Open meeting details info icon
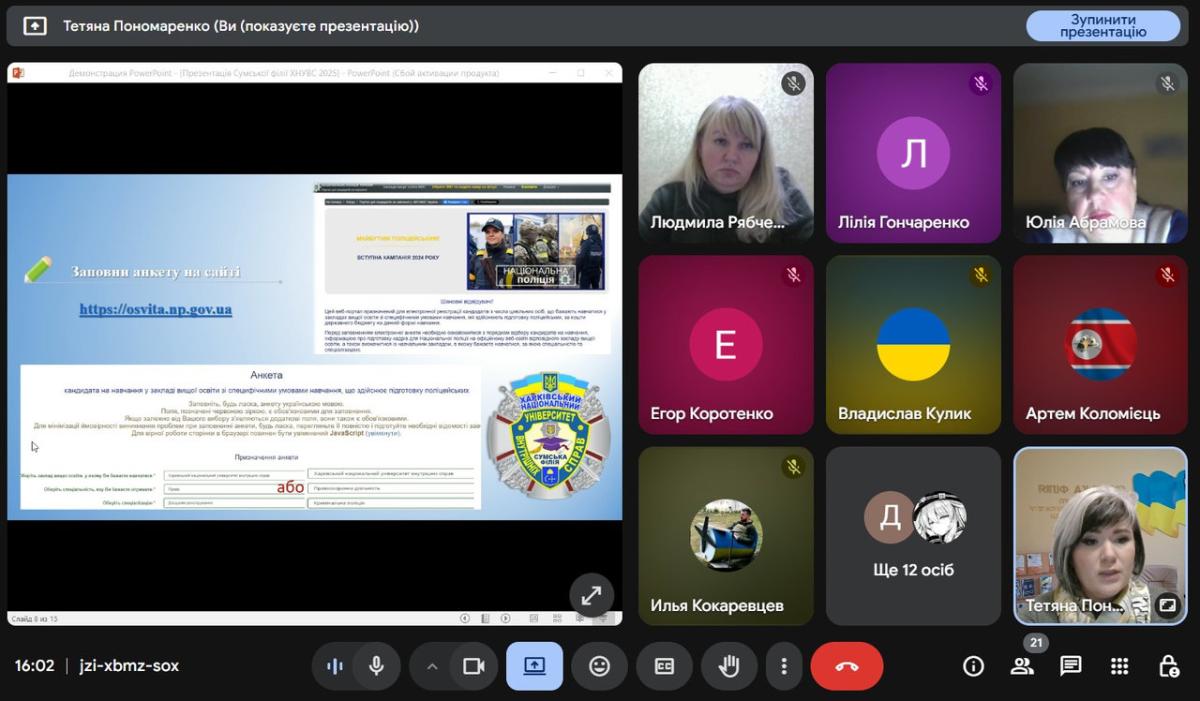1200x701 pixels. click(973, 666)
